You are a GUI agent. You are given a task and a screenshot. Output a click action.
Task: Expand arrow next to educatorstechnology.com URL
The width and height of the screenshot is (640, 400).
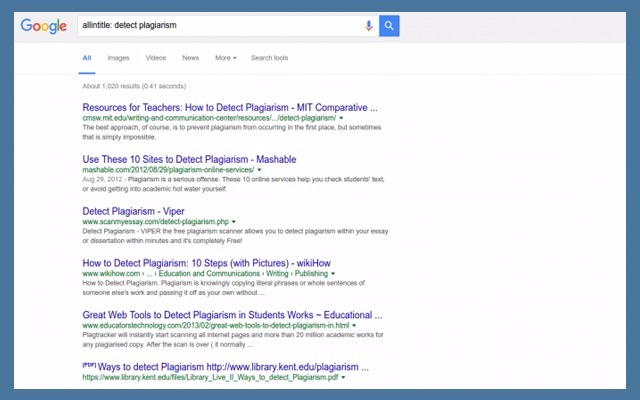coord(354,325)
